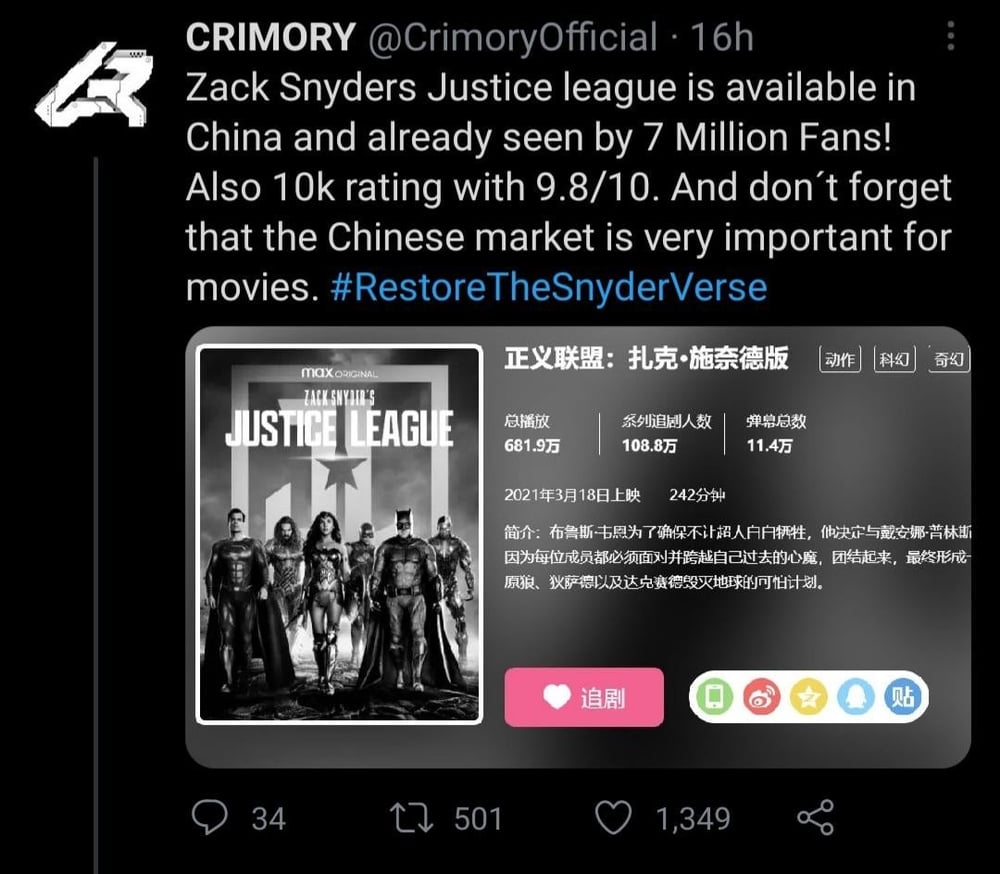1000x874 pixels.
Task: Like the tweet with heart icon
Action: tap(614, 818)
